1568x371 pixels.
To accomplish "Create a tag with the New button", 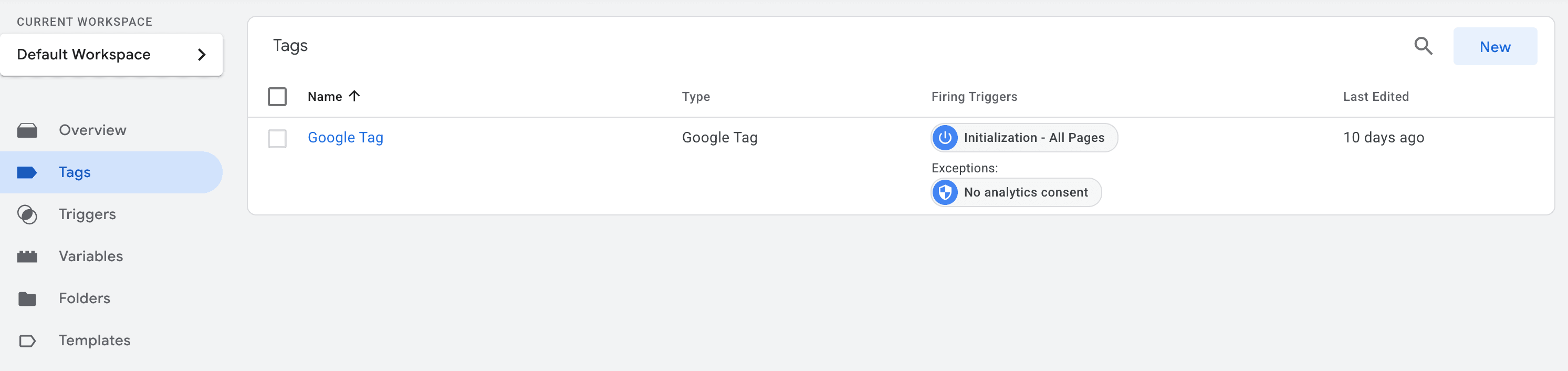I will click(1494, 47).
